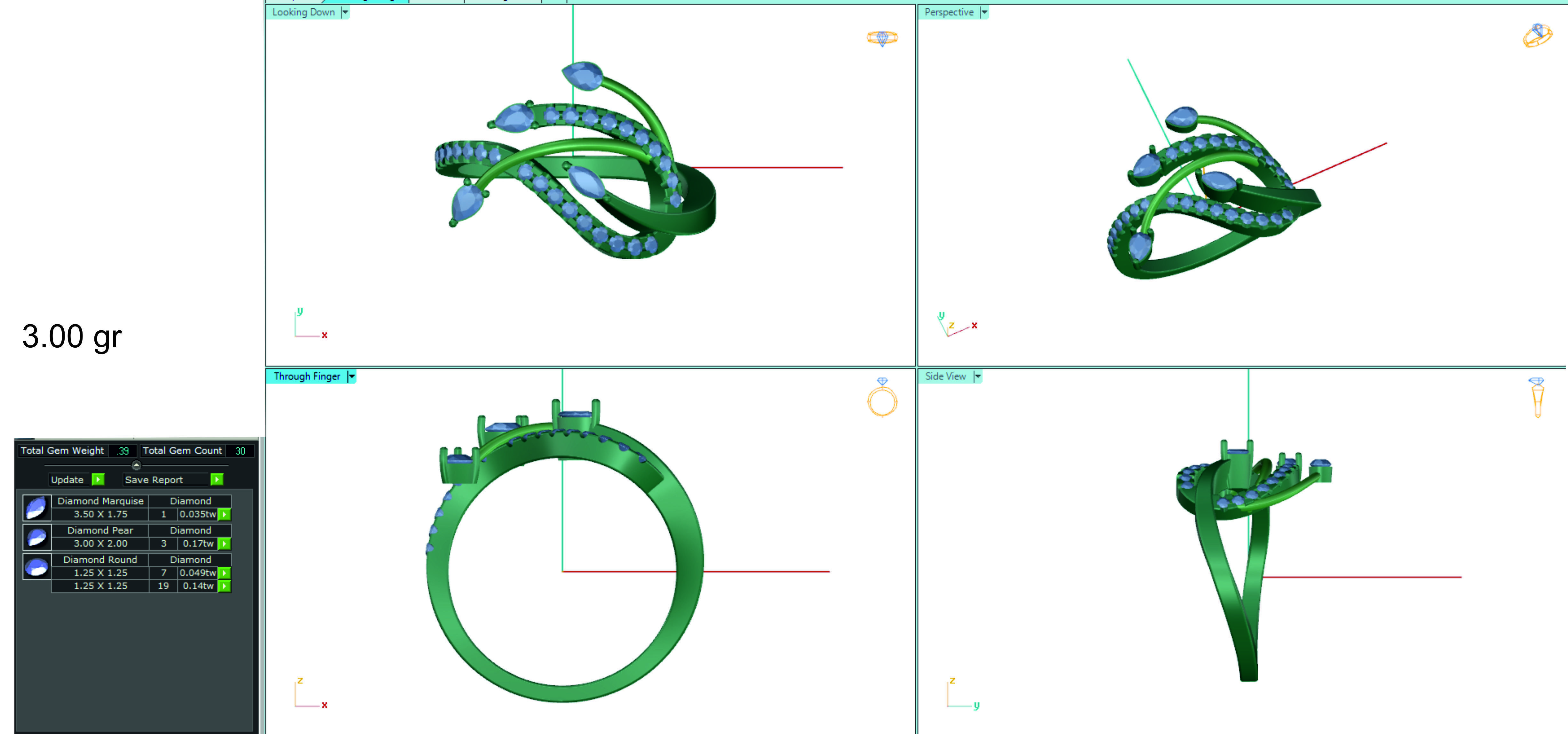
Task: Click the Diamond material cell in Marquise row
Action: [190, 501]
